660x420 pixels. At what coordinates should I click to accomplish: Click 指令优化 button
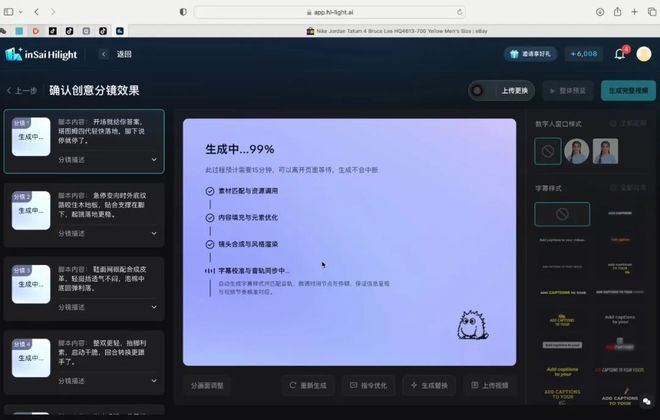pyautogui.click(x=368, y=385)
